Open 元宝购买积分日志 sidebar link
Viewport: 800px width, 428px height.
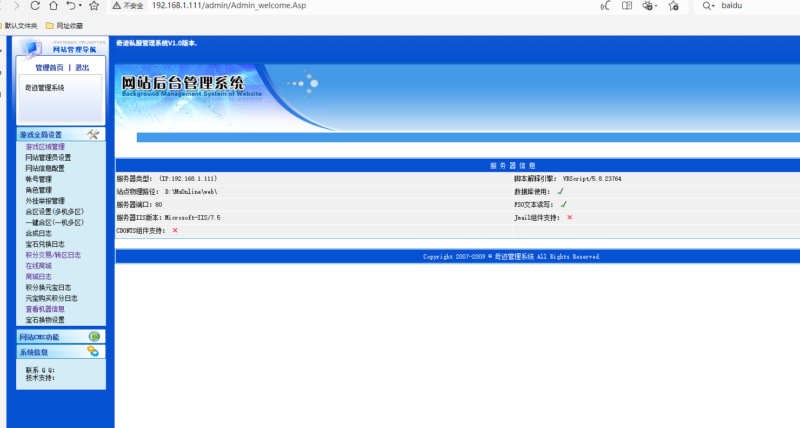click(x=52, y=298)
